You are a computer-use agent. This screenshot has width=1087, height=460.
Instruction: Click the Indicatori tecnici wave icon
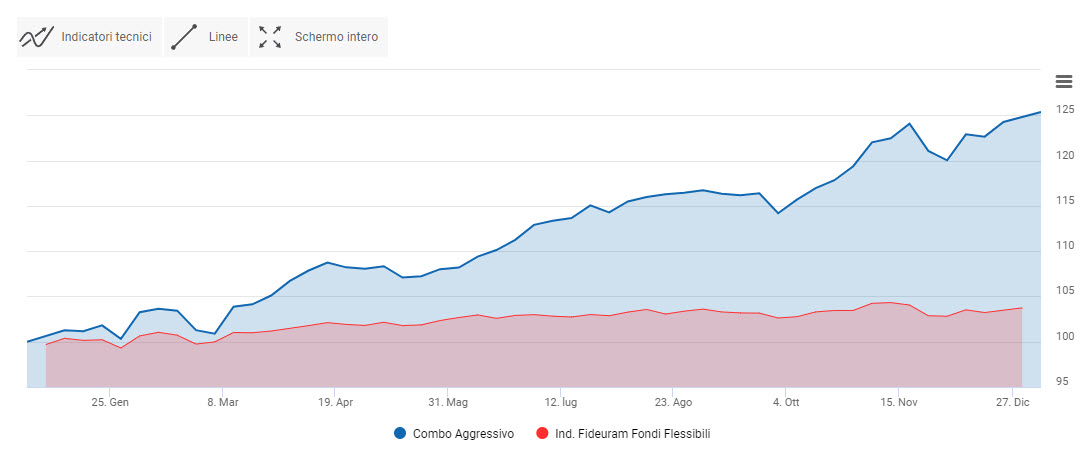[x=36, y=37]
